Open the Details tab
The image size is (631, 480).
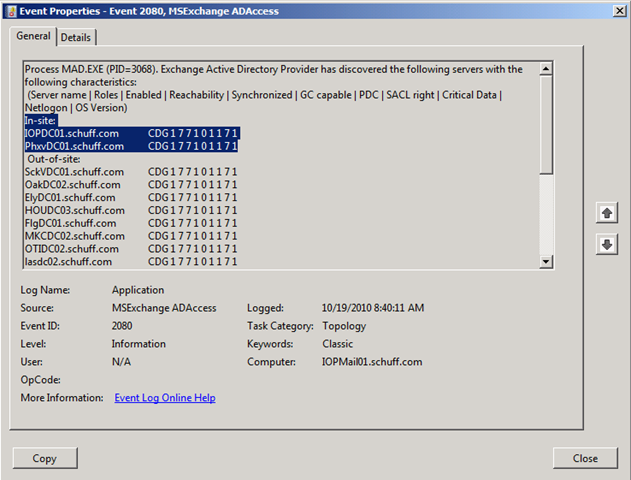[76, 37]
